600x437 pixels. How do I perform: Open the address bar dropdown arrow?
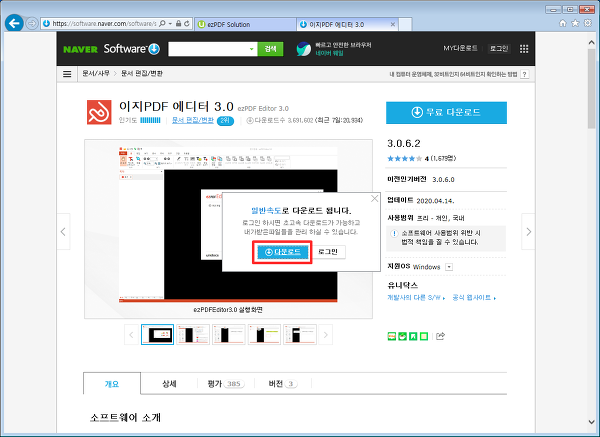click(x=170, y=24)
